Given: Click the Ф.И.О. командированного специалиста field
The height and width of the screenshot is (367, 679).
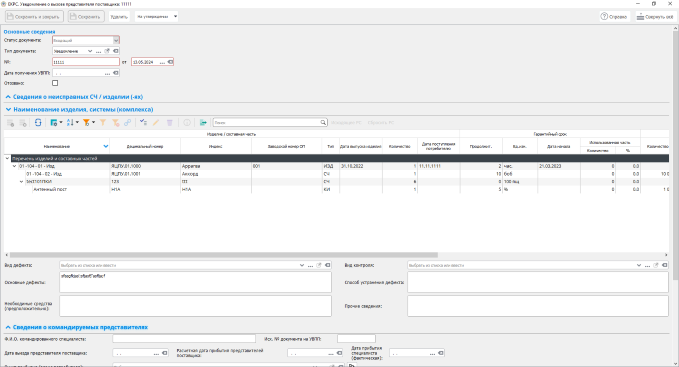Looking at the screenshot, I should point(184,339).
